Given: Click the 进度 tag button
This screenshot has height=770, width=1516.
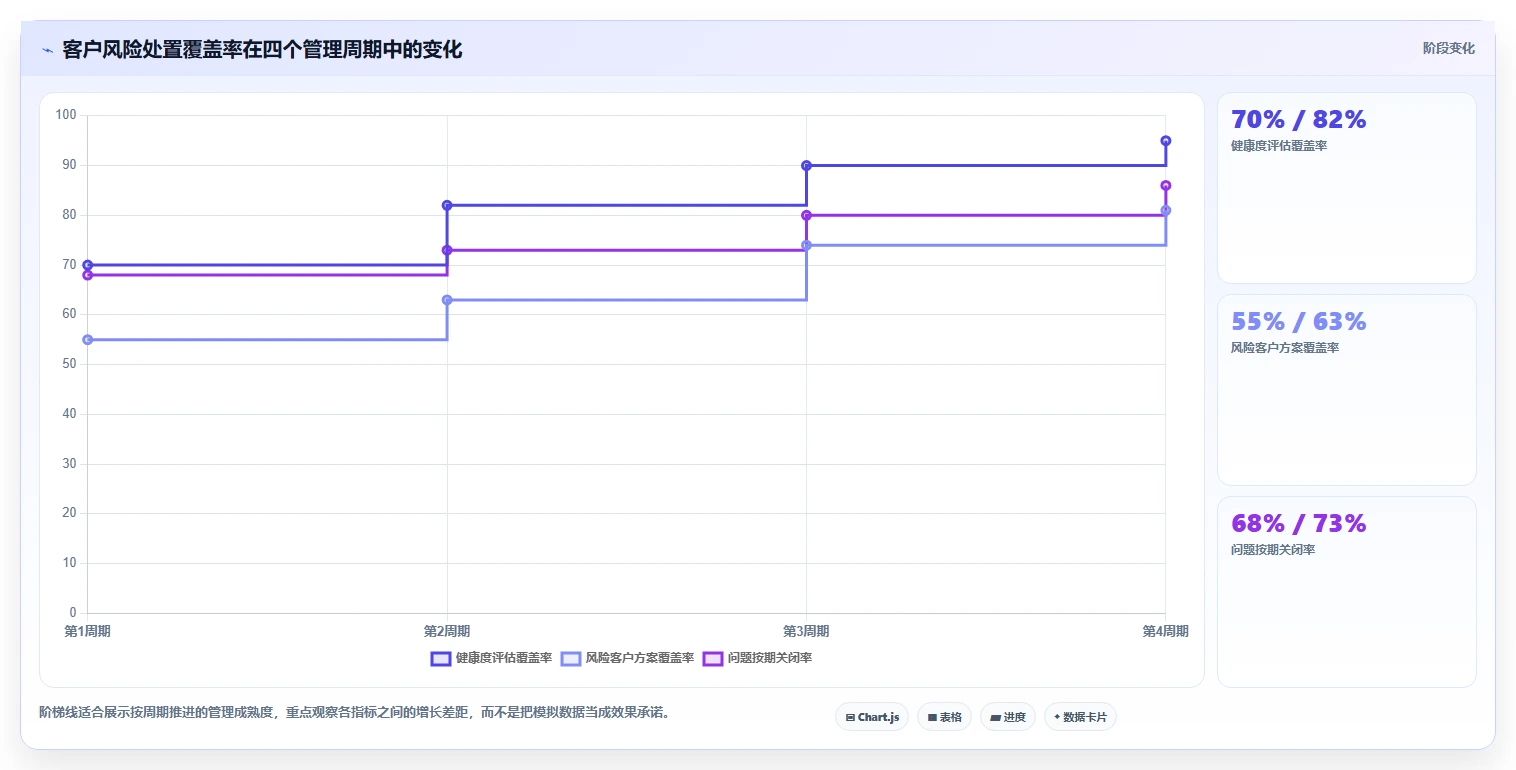Looking at the screenshot, I should coord(1007,717).
